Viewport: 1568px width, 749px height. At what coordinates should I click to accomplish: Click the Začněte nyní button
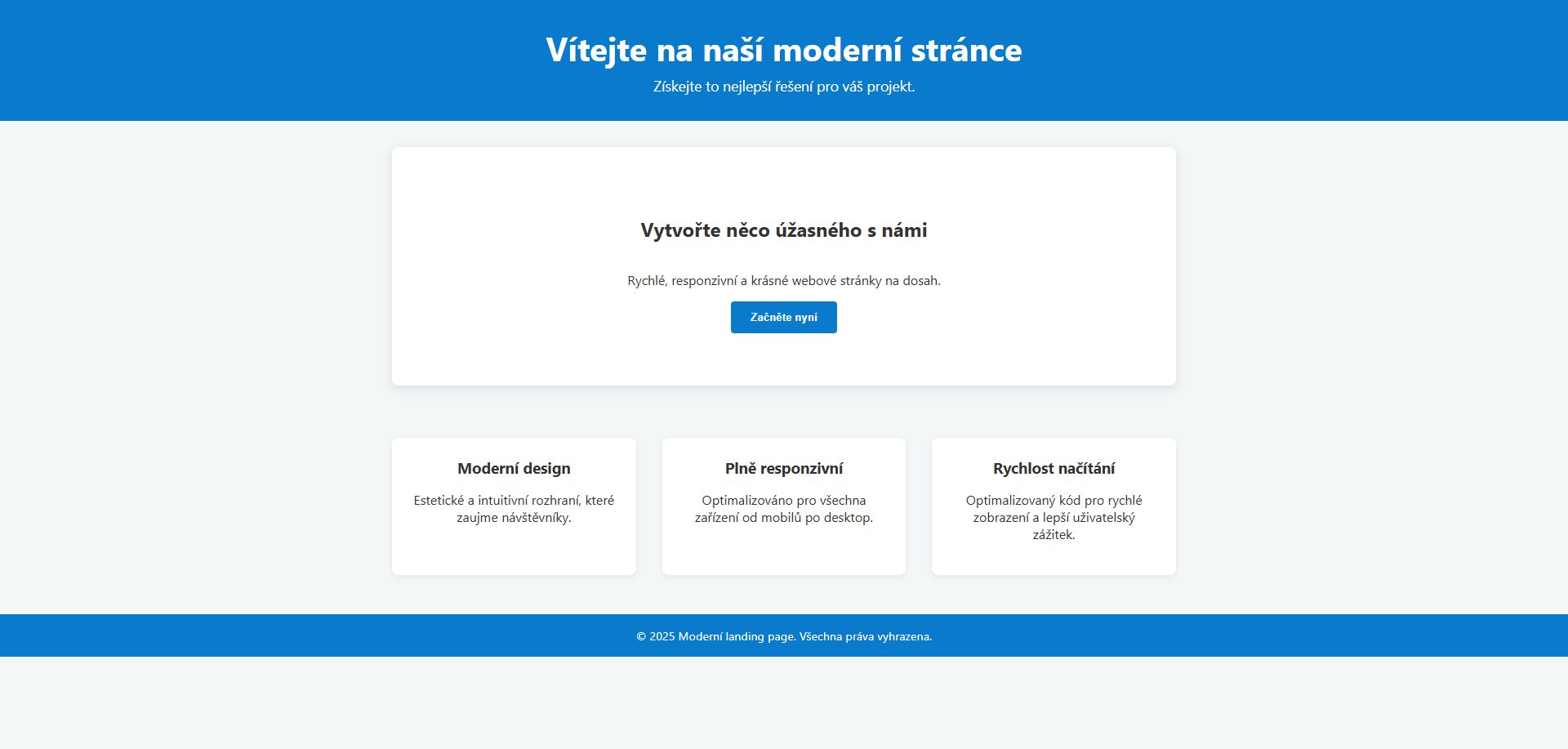[783, 317]
